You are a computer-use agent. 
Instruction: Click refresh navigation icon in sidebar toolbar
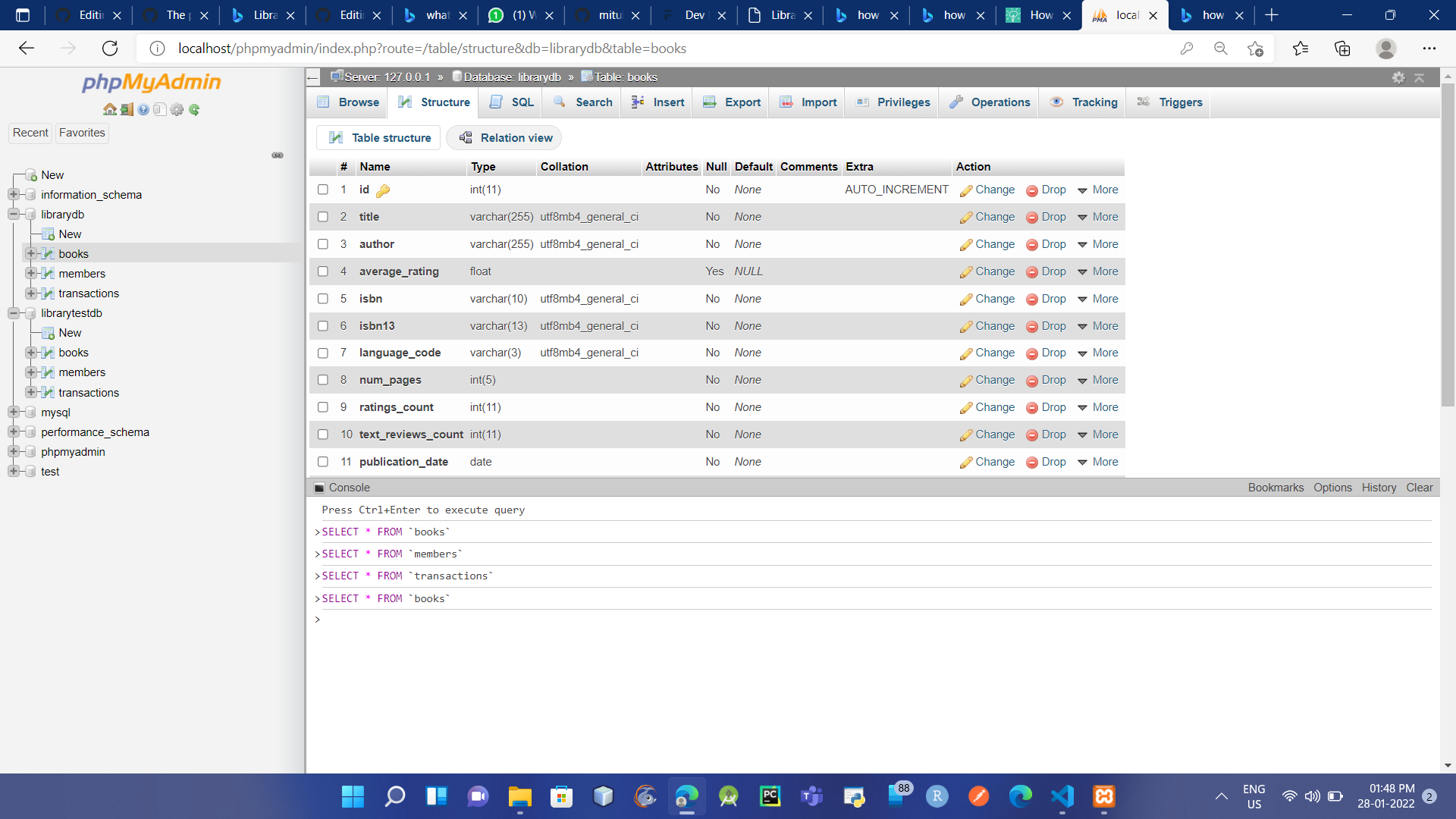pyautogui.click(x=195, y=109)
